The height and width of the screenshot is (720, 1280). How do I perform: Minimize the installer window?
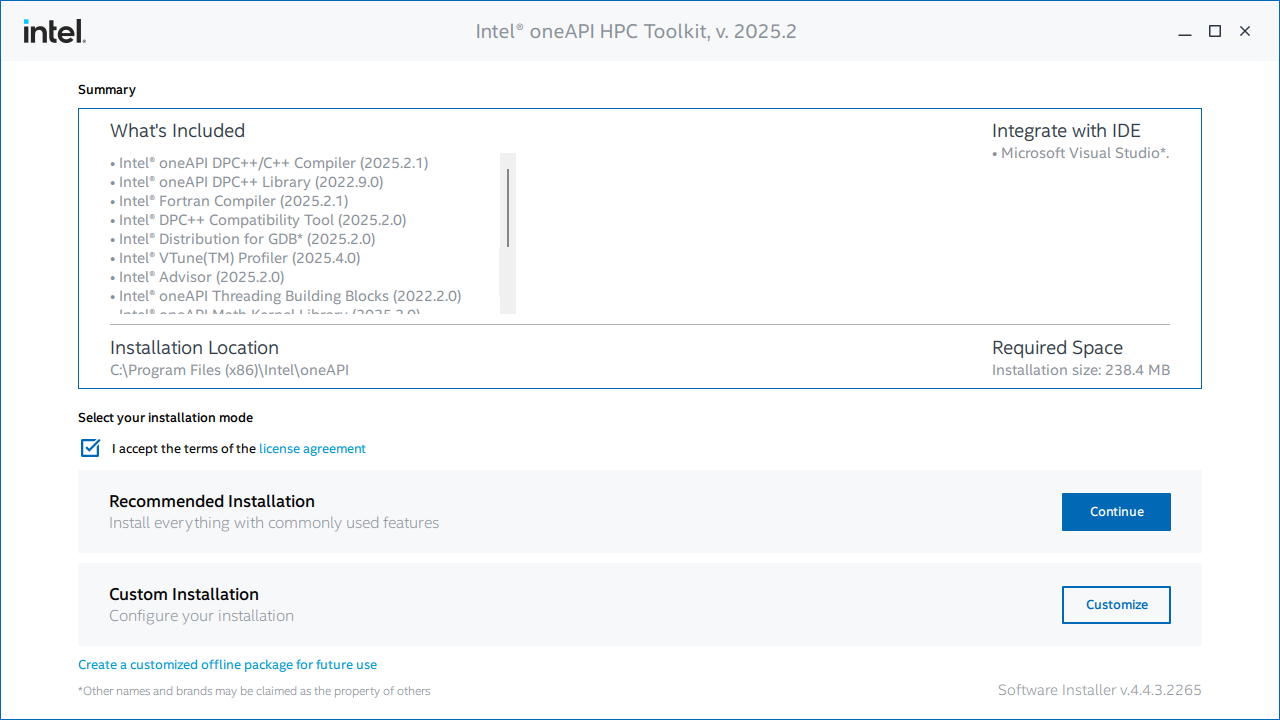[1185, 32]
